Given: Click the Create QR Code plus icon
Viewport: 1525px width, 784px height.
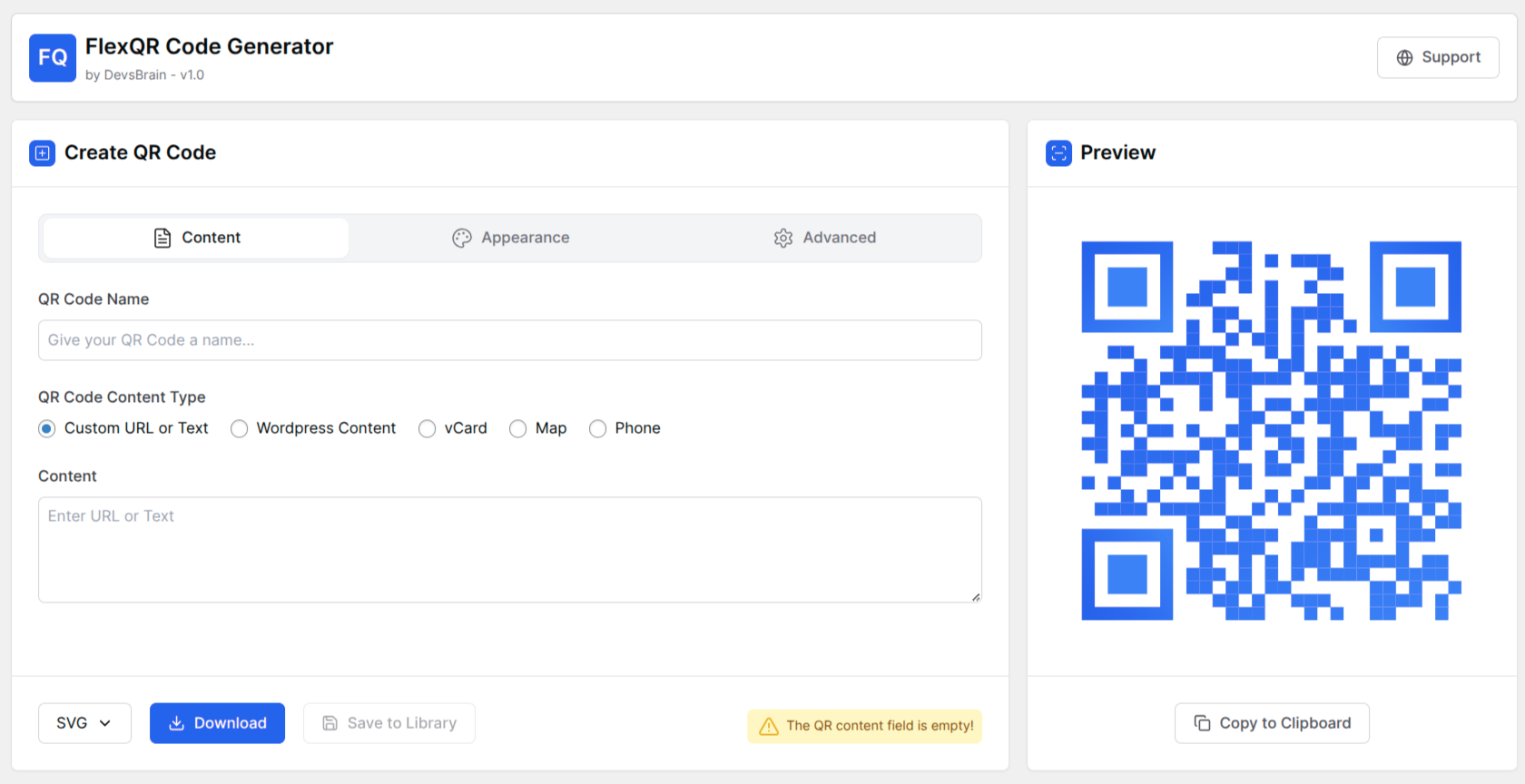Looking at the screenshot, I should pyautogui.click(x=42, y=153).
